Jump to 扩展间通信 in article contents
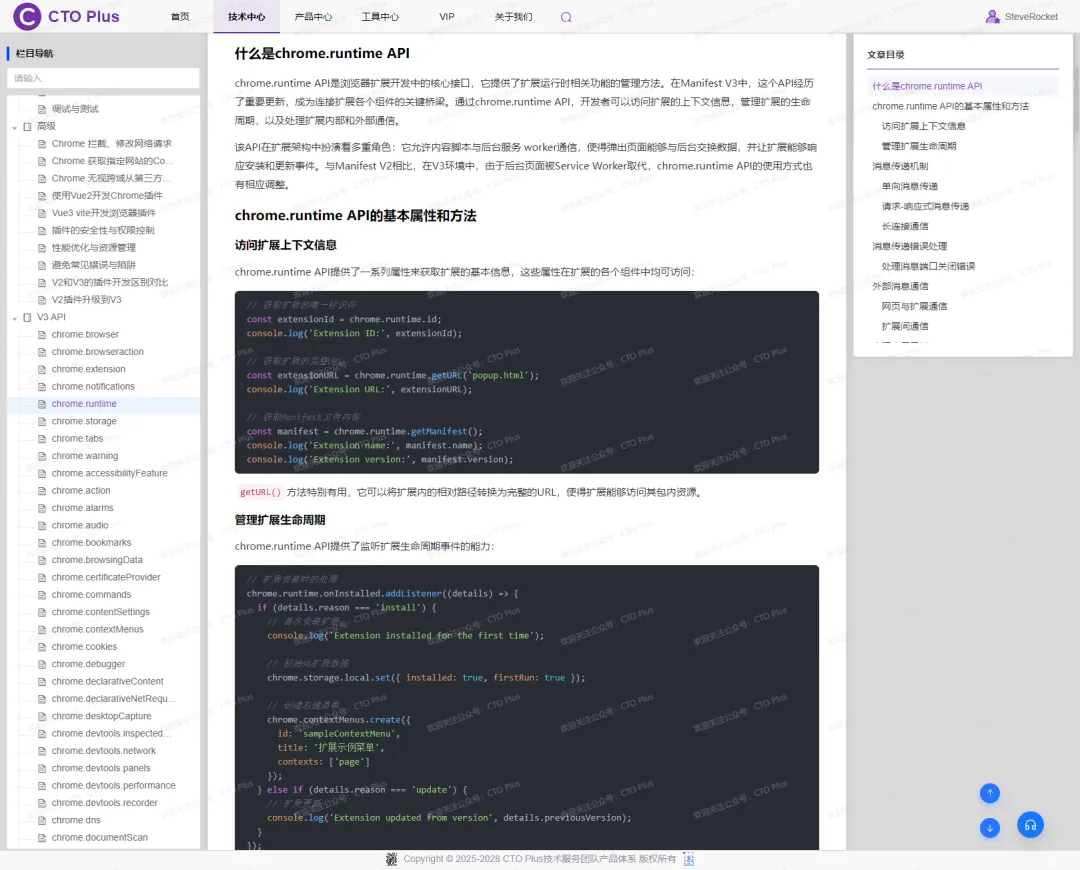 (x=905, y=326)
